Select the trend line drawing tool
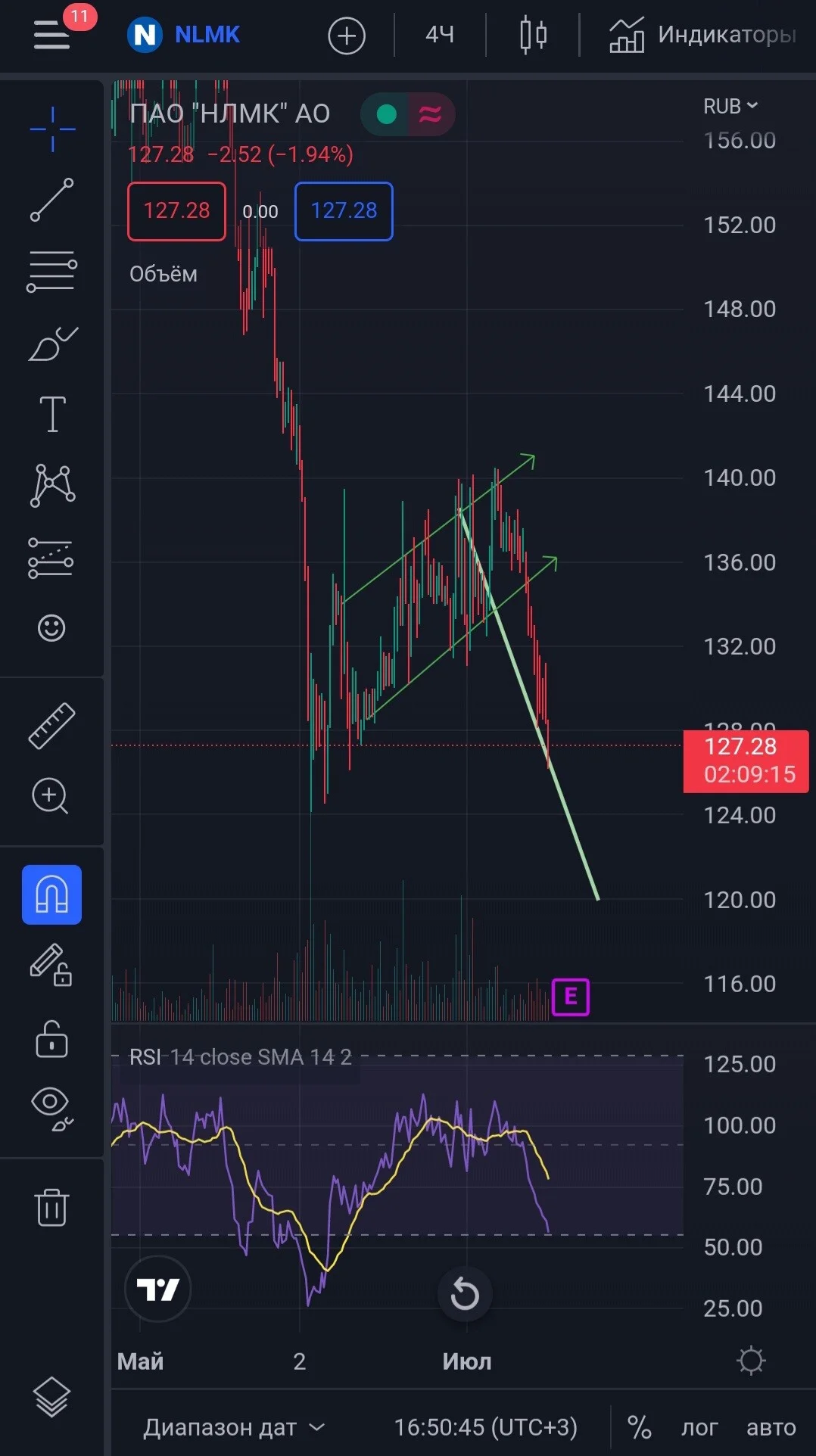The width and height of the screenshot is (816, 1456). click(x=52, y=201)
